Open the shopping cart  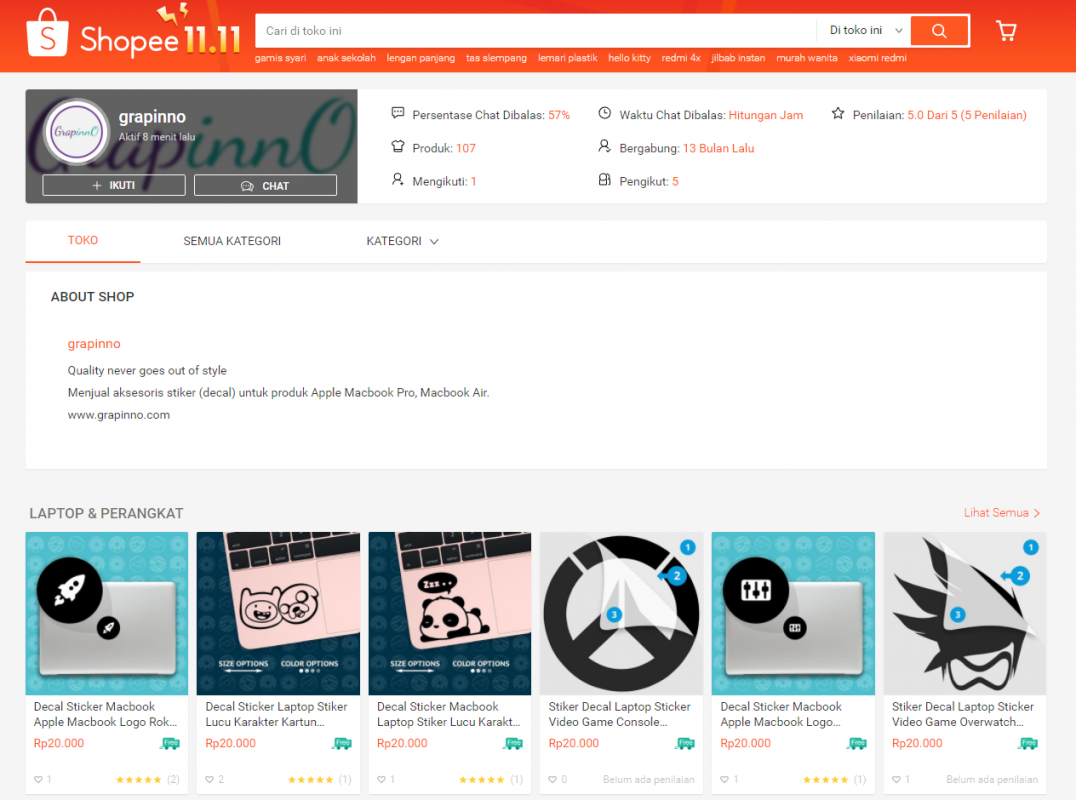coord(1006,31)
